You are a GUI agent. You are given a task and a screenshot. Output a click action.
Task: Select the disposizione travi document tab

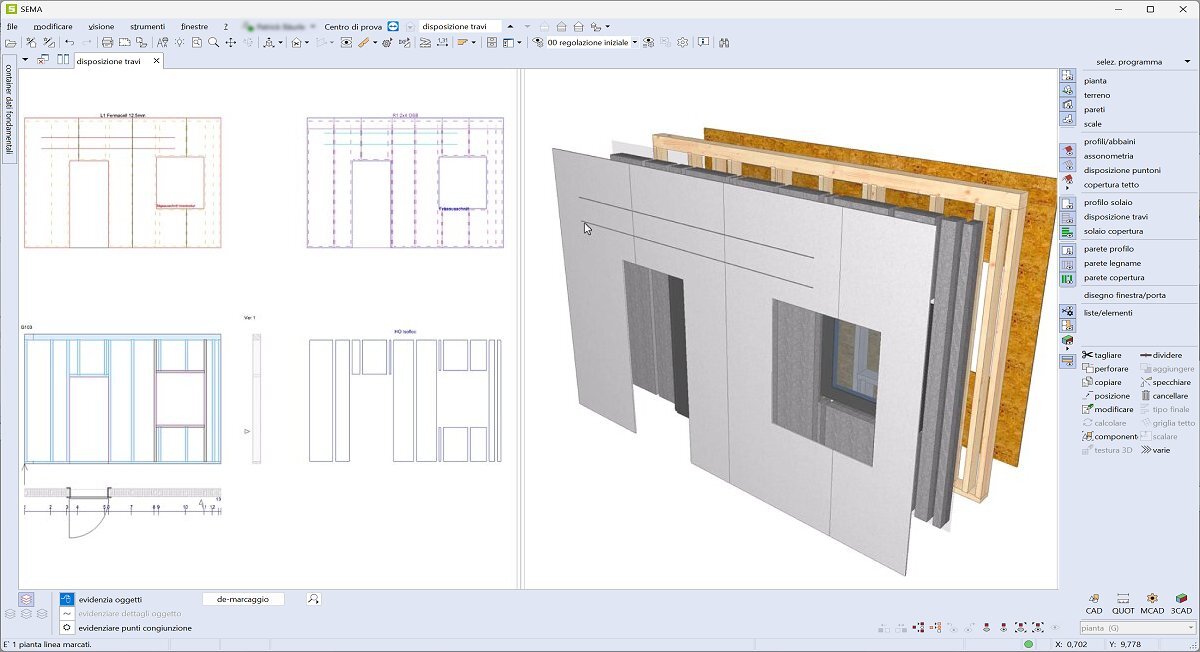tap(108, 61)
